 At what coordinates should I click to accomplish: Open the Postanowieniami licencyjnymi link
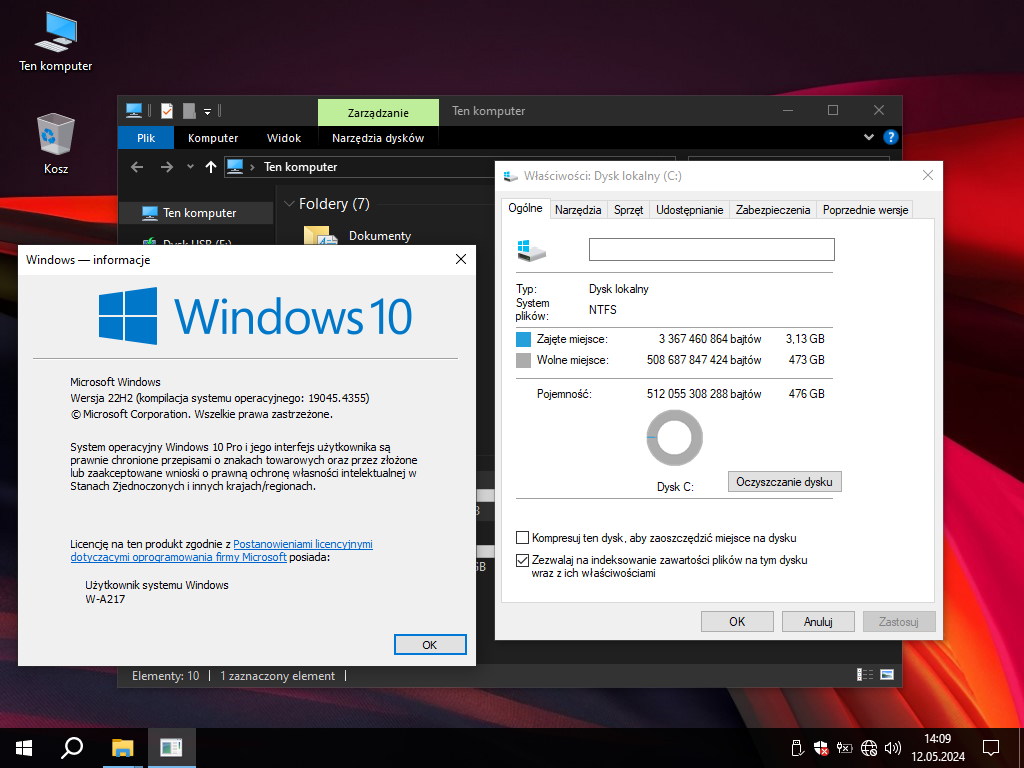tap(303, 544)
